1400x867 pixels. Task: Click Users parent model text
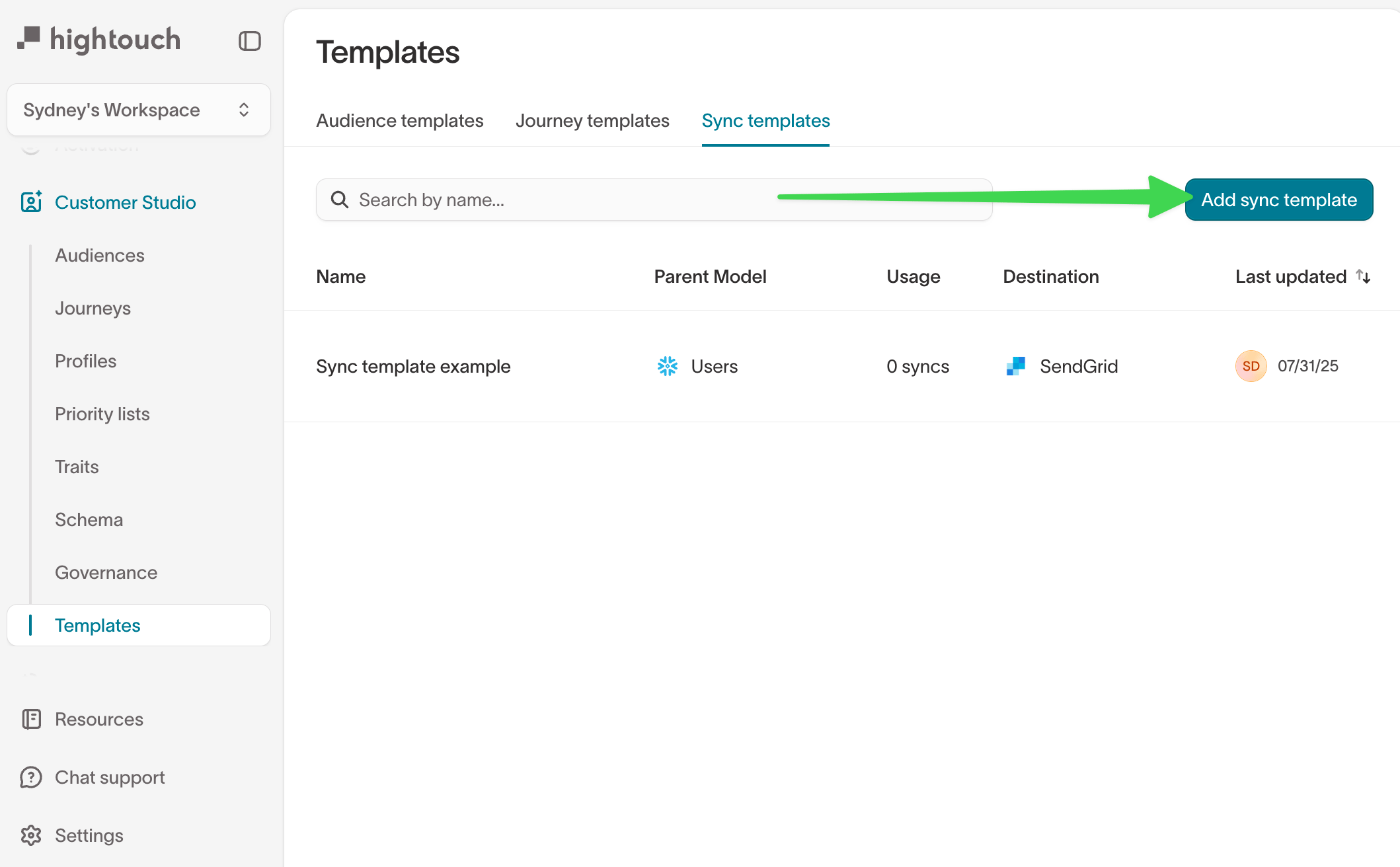click(715, 366)
